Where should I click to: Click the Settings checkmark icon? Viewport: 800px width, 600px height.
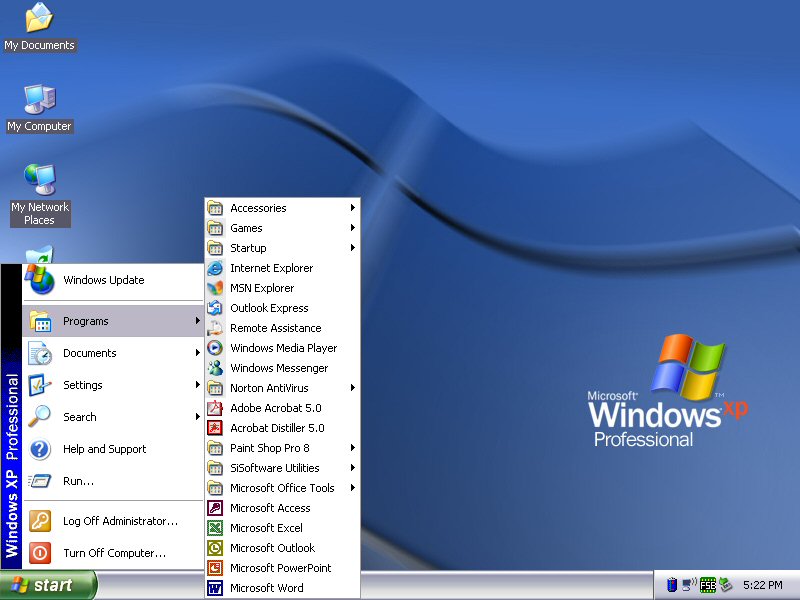pyautogui.click(x=40, y=385)
